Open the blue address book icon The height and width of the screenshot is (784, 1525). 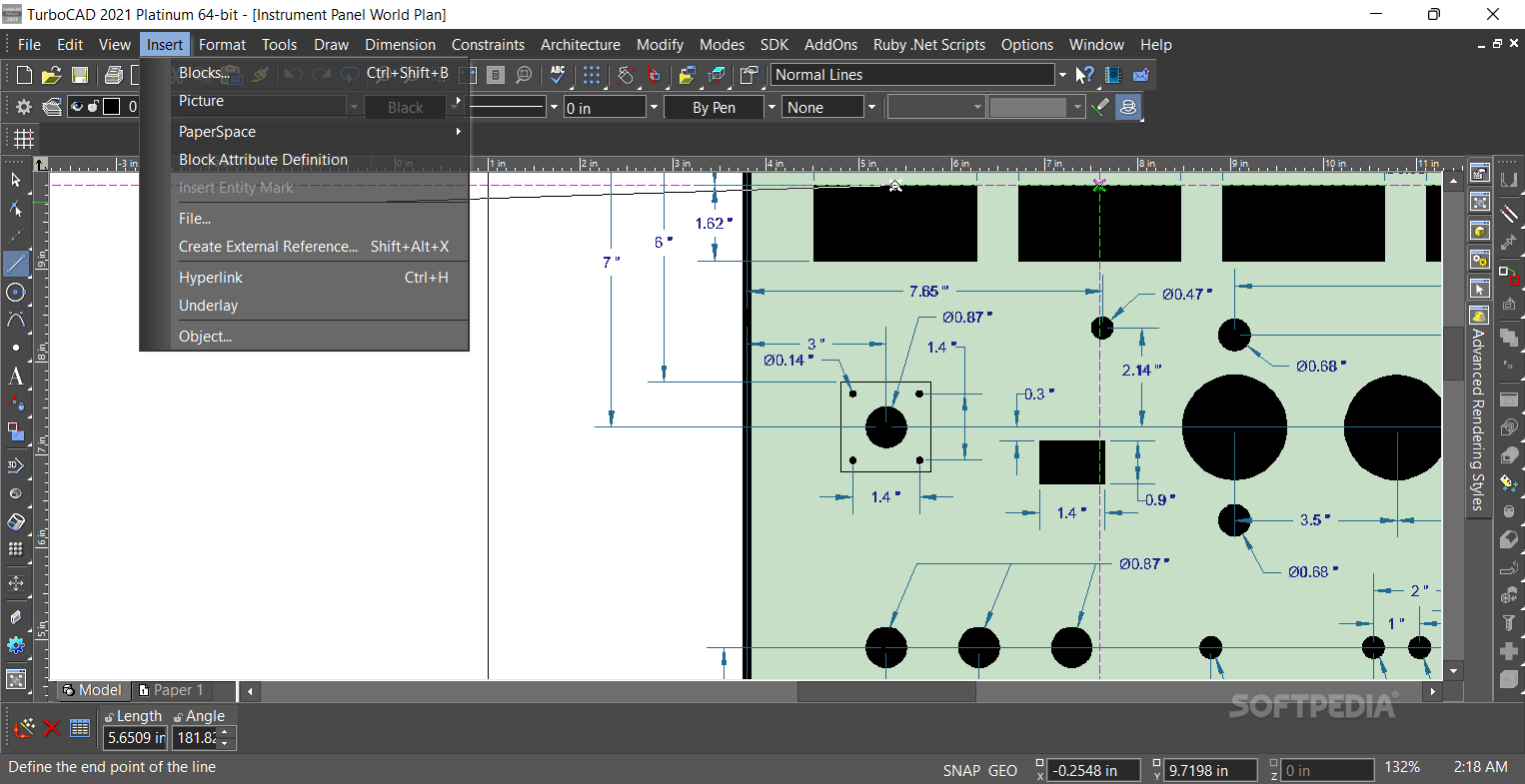point(1113,75)
